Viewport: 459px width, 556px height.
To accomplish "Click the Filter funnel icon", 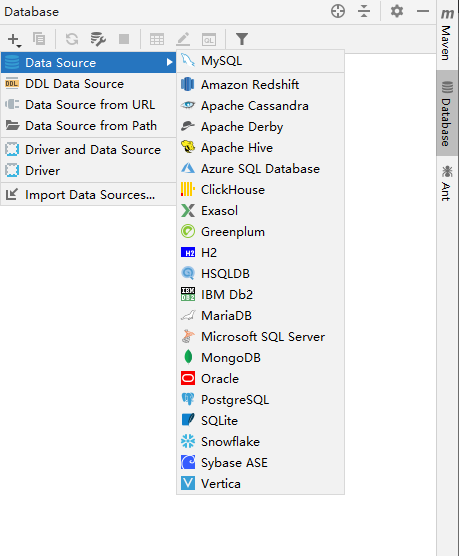I will pyautogui.click(x=242, y=39).
